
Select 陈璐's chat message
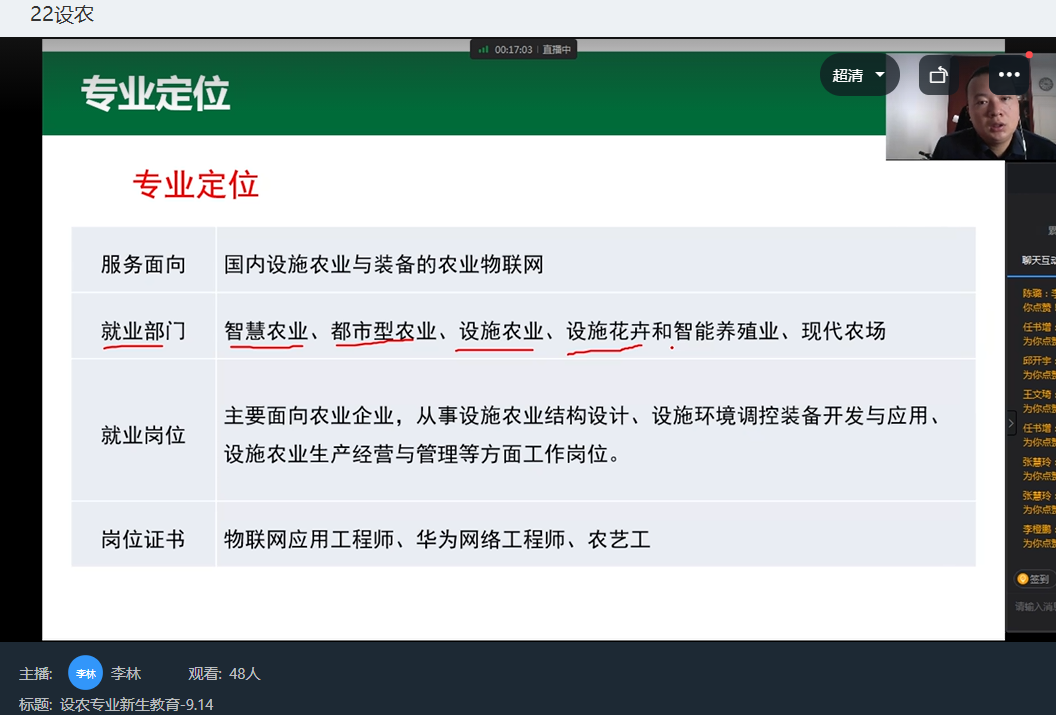[x=1038, y=301]
